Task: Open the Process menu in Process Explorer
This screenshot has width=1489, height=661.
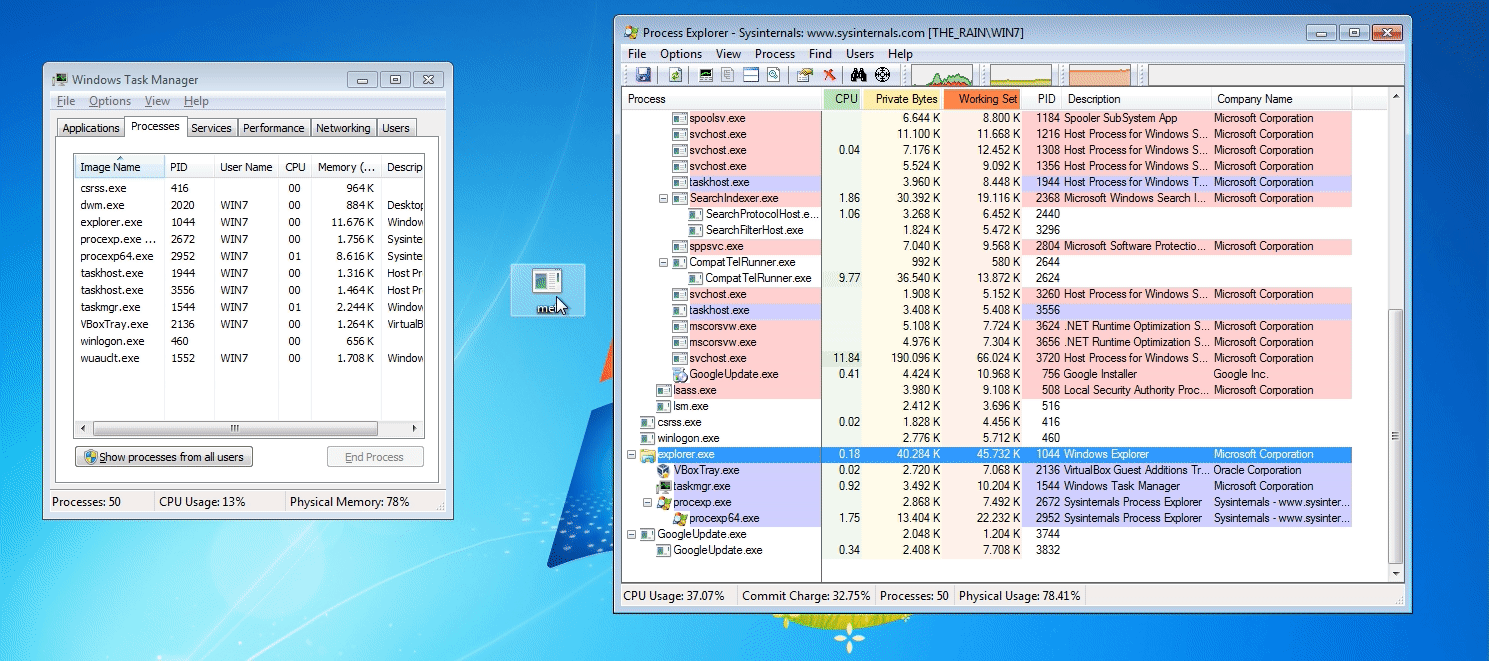Action: [x=775, y=54]
